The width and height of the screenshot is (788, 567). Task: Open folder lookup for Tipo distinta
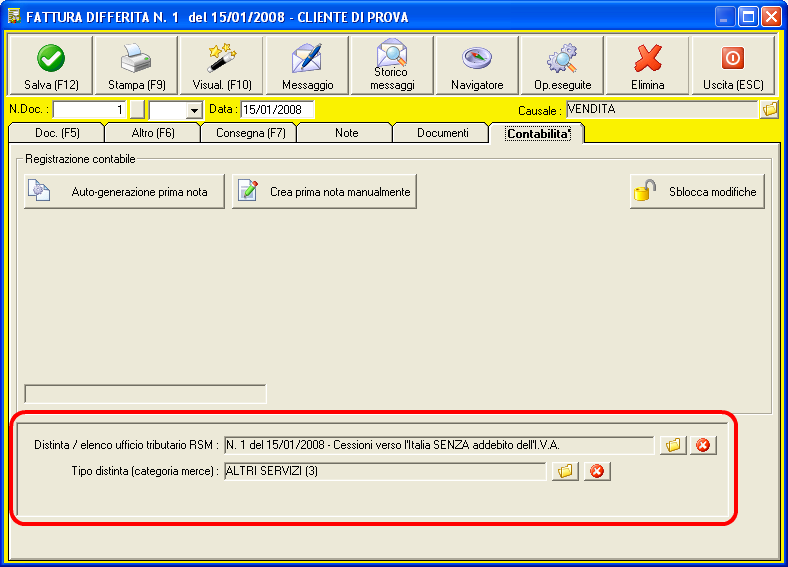click(x=565, y=471)
